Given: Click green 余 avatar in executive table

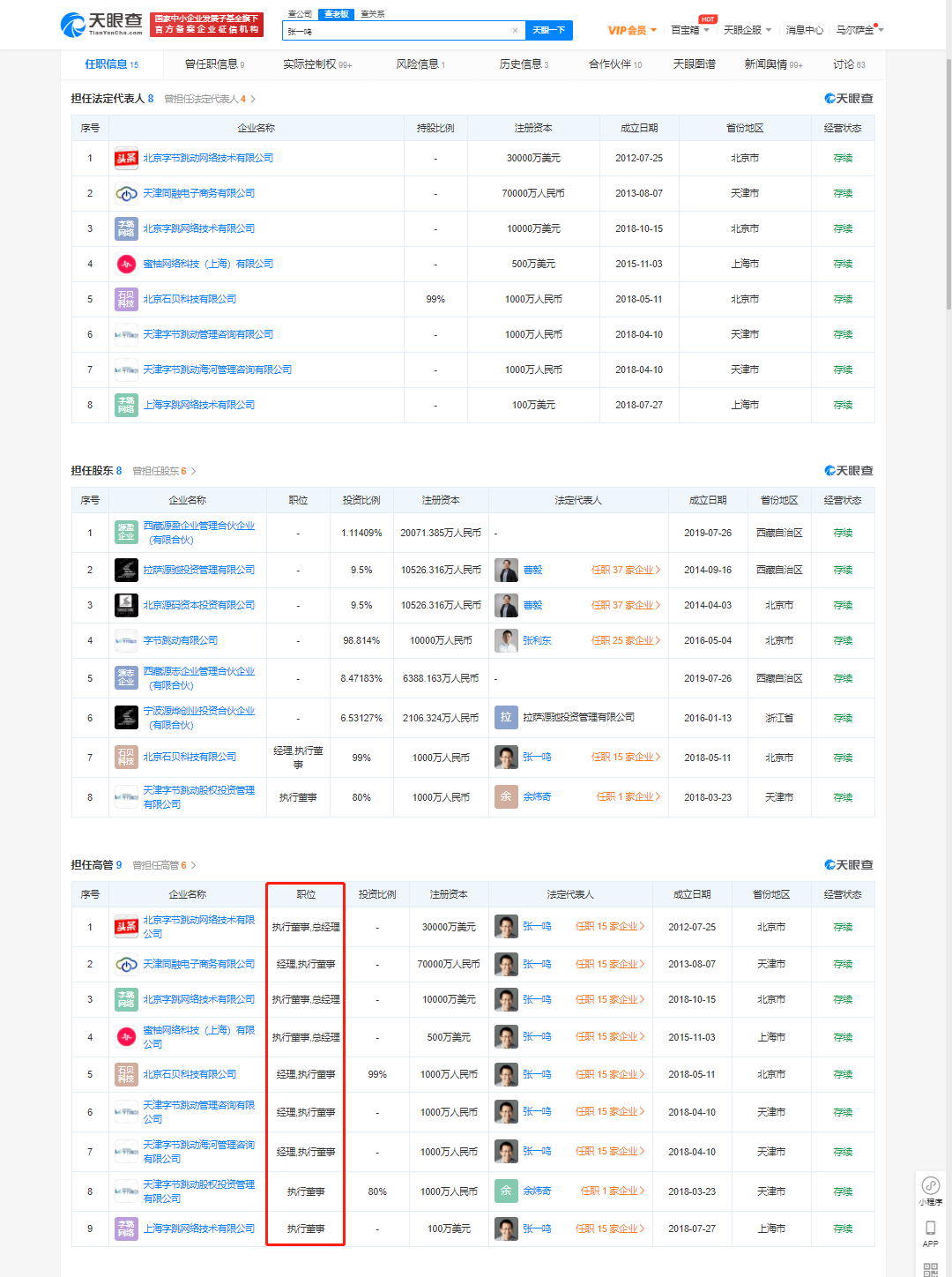Looking at the screenshot, I should [506, 1191].
